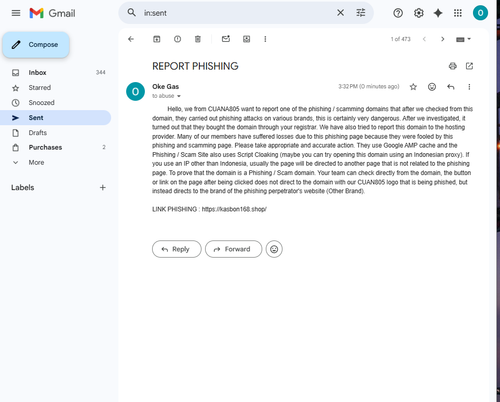
Task: Create a new label with plus icon
Action: point(103,188)
